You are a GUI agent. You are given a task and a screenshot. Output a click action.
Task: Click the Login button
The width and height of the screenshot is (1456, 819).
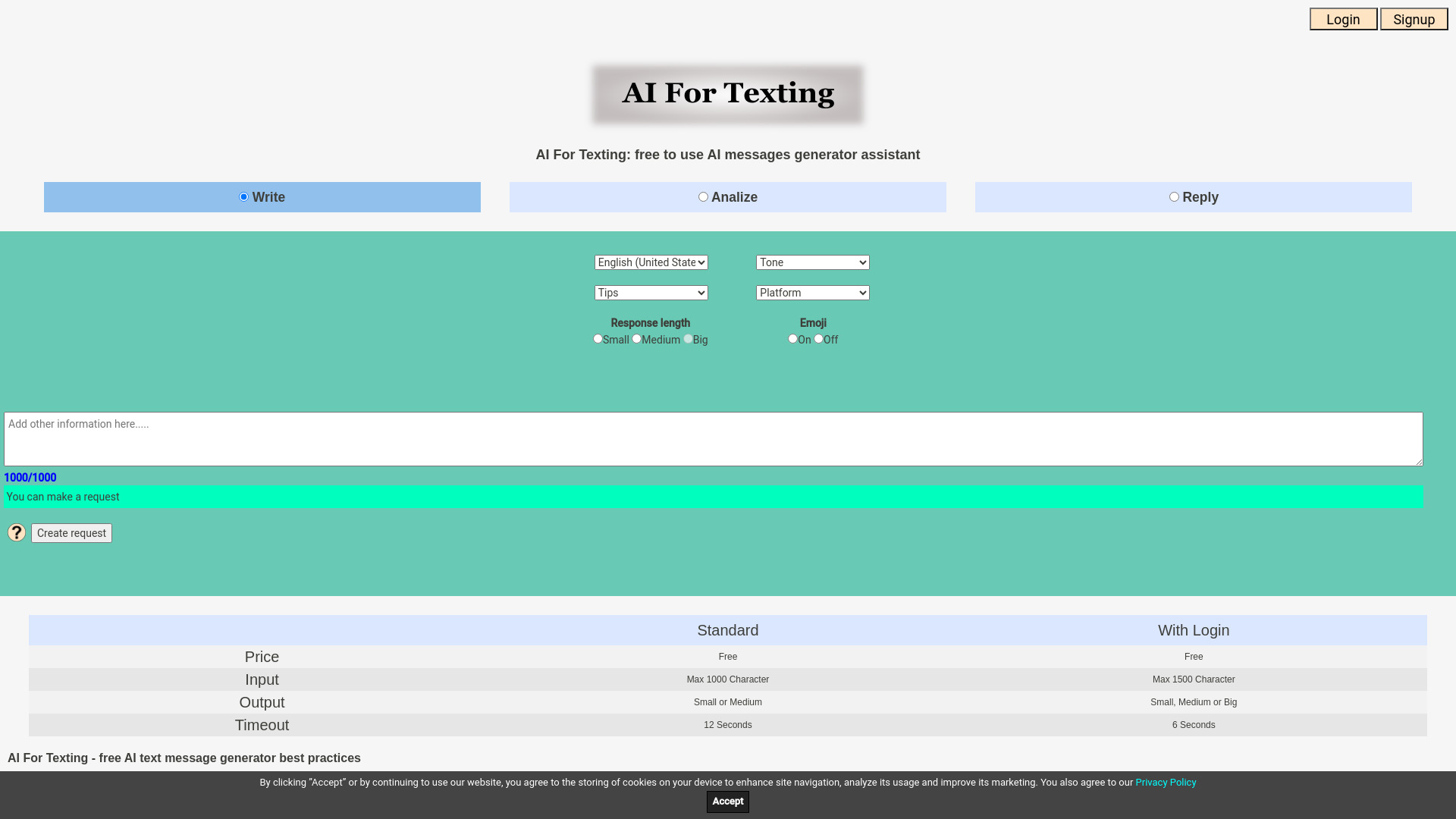pyautogui.click(x=1343, y=19)
